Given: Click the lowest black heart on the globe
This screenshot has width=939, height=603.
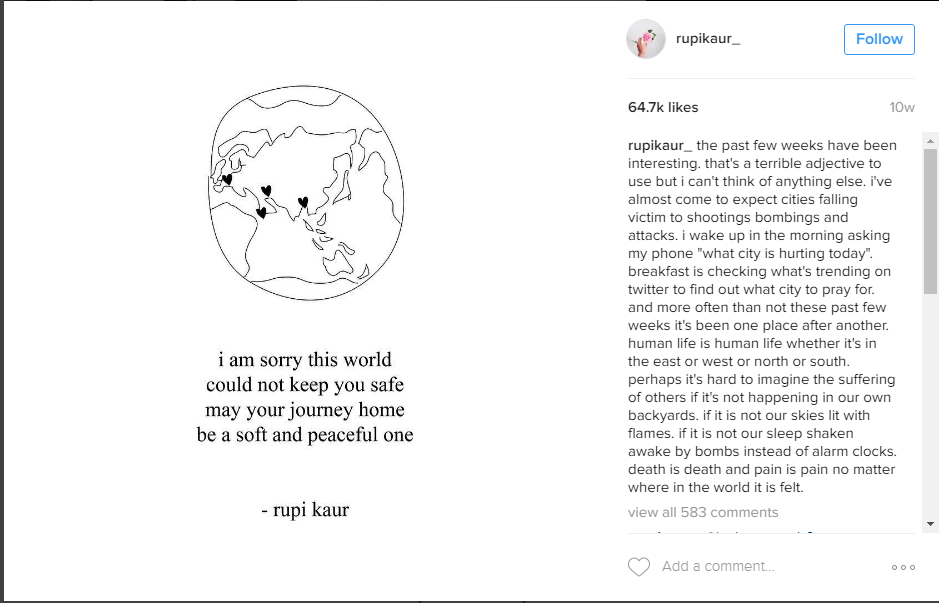Looking at the screenshot, I should point(261,212).
